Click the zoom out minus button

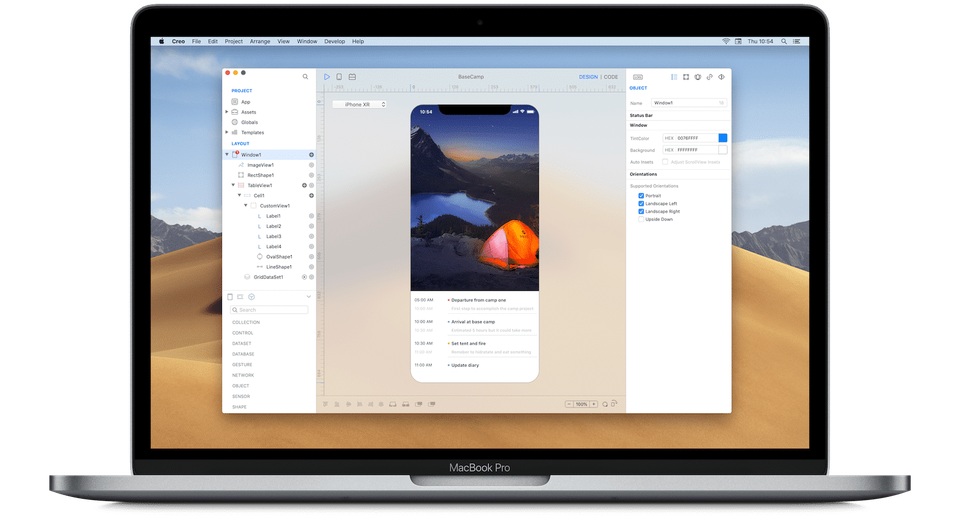570,404
